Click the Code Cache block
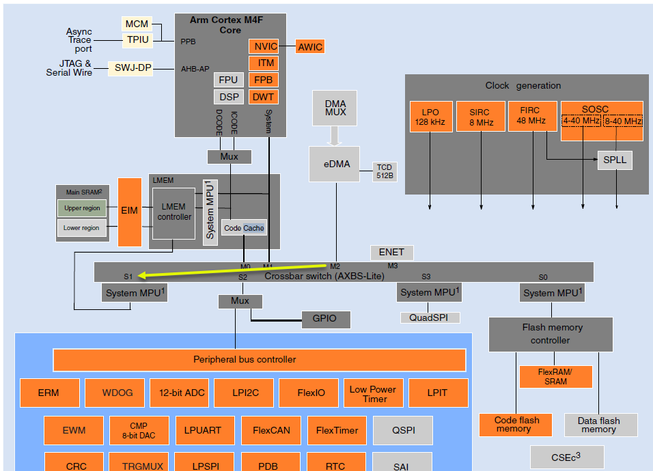Viewport: 653px width, 471px height. pos(244,228)
